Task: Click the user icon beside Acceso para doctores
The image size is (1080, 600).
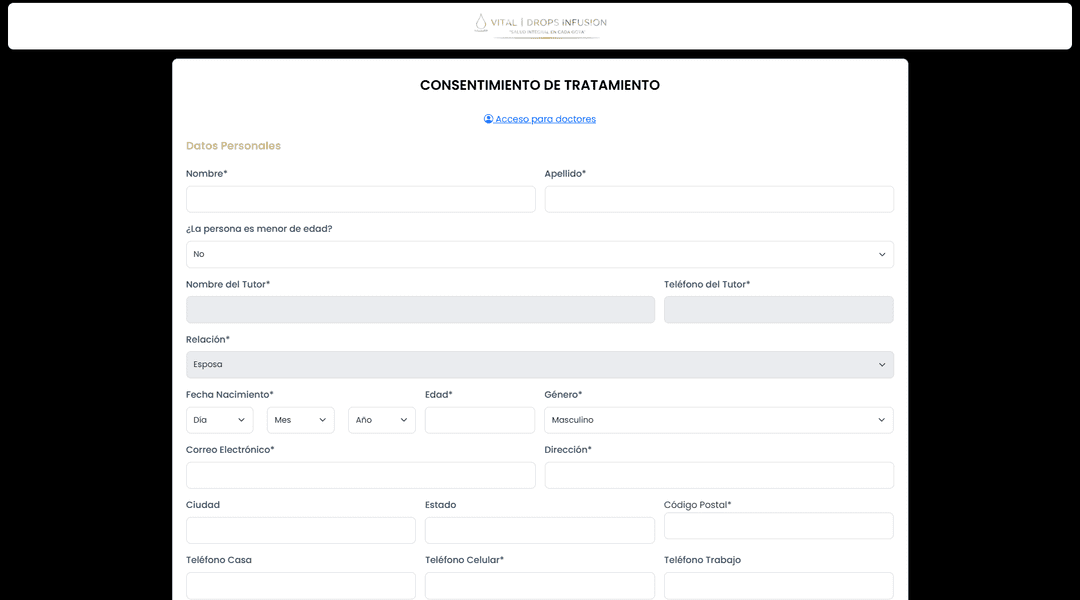Action: click(489, 119)
